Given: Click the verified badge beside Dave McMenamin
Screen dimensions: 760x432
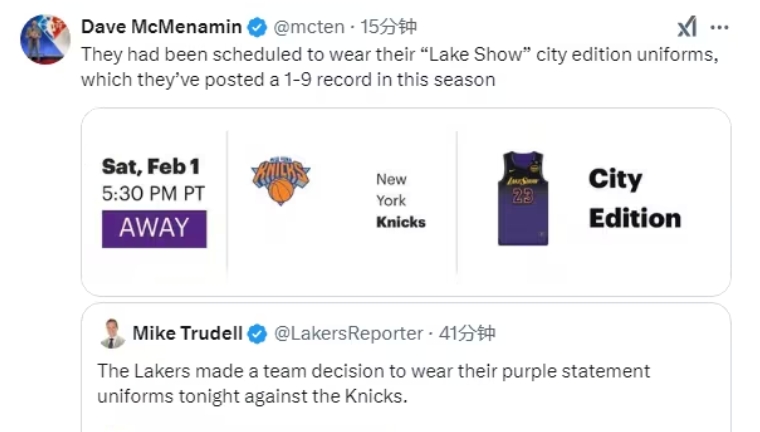Looking at the screenshot, I should point(257,27).
